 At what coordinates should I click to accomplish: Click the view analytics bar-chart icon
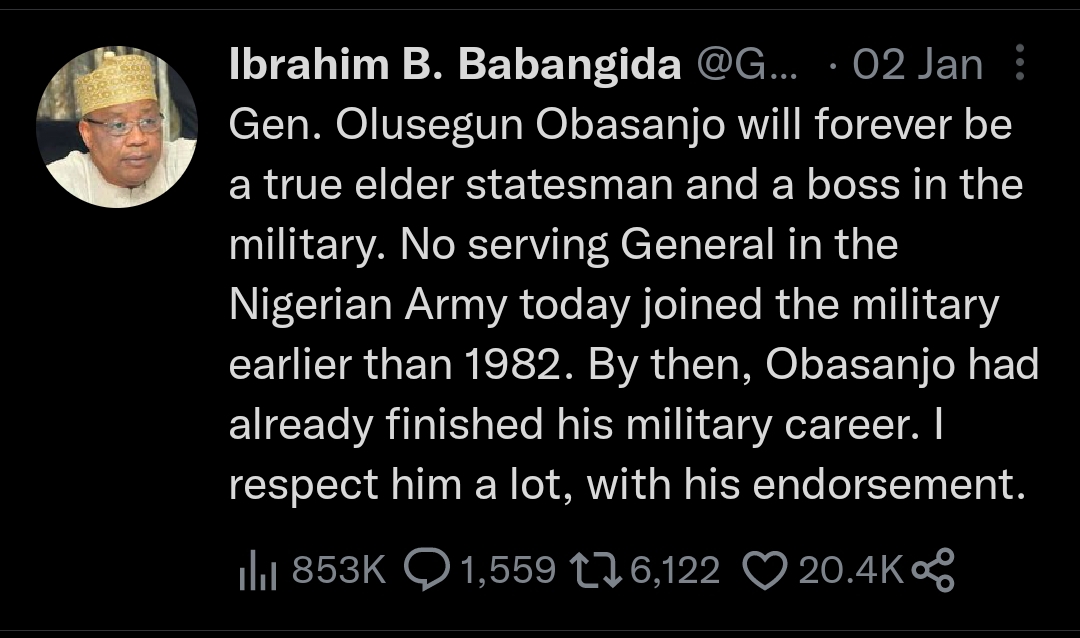[x=258, y=570]
